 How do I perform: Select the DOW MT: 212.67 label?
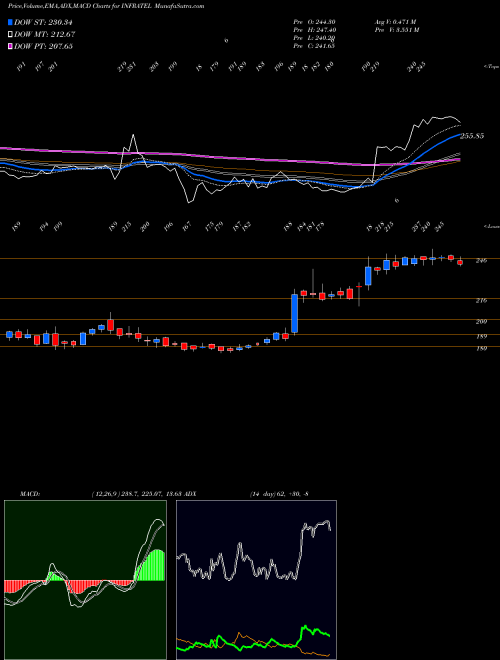tap(45, 35)
